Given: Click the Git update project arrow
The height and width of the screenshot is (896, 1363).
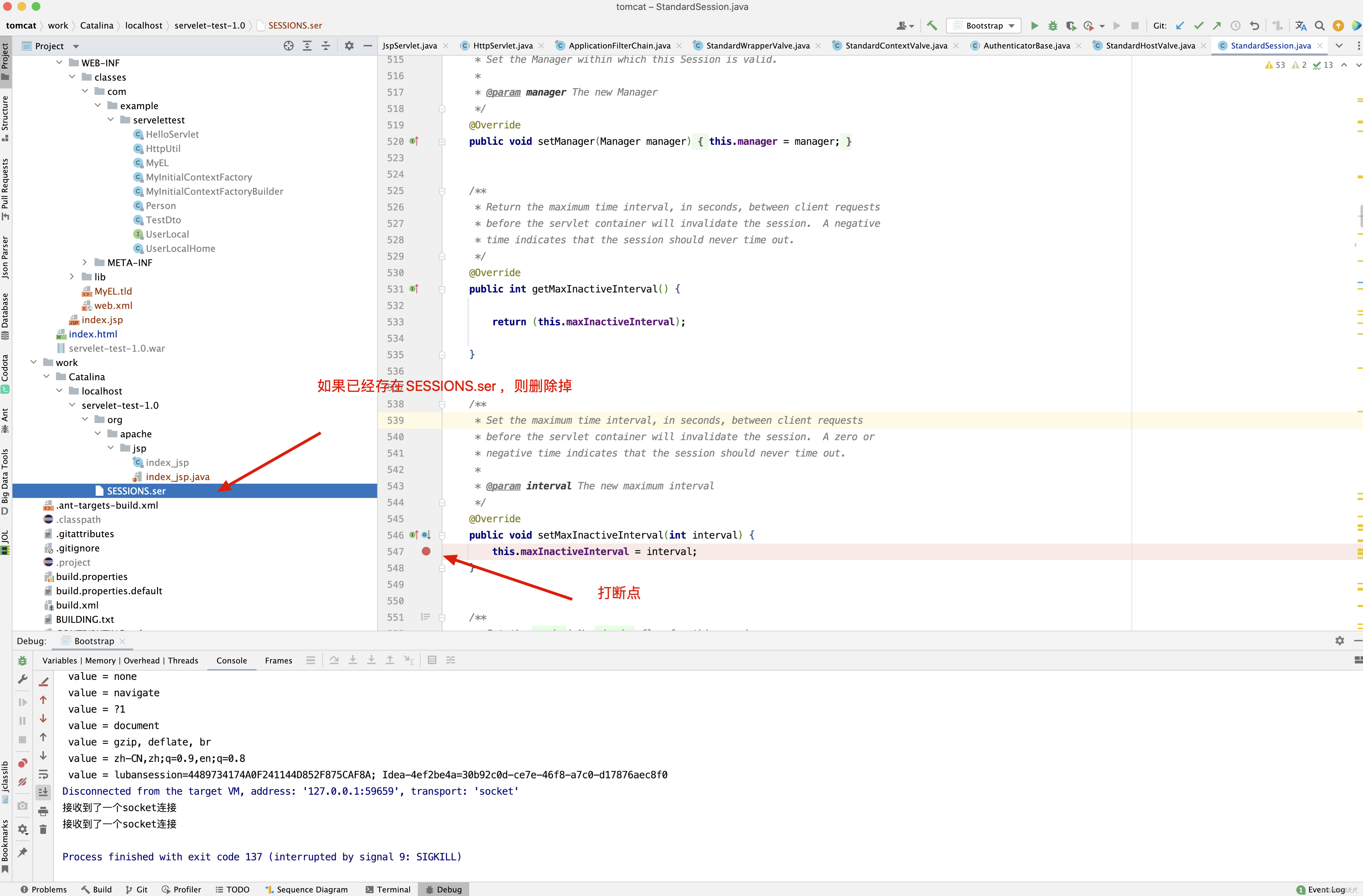Looking at the screenshot, I should [x=1180, y=25].
